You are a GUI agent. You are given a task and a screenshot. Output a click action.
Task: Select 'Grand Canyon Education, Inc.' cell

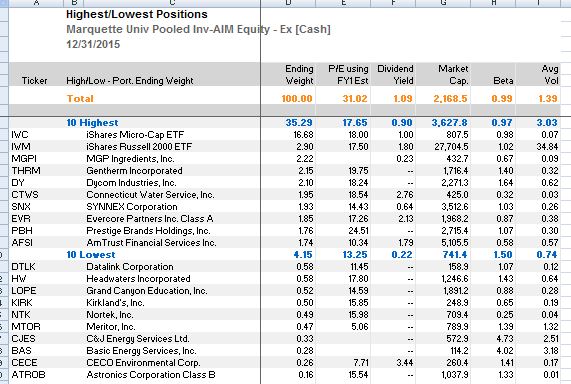point(147,291)
